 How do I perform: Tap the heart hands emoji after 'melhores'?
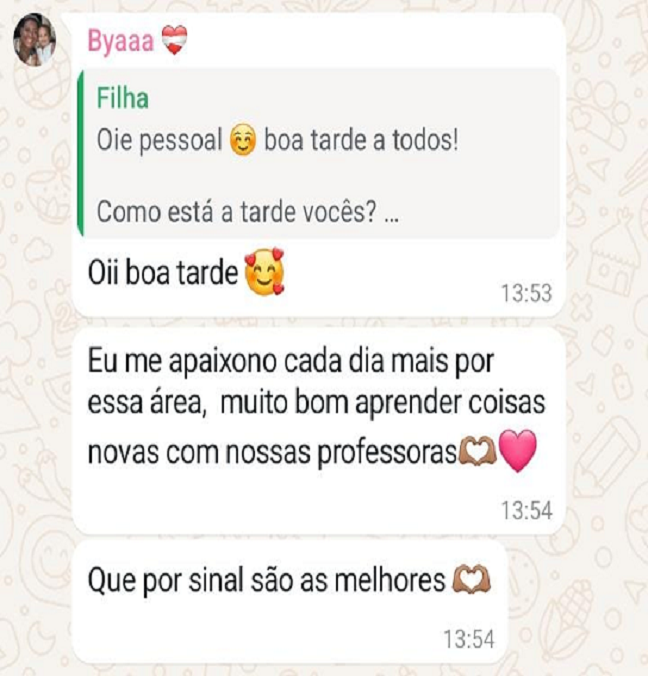point(471,580)
